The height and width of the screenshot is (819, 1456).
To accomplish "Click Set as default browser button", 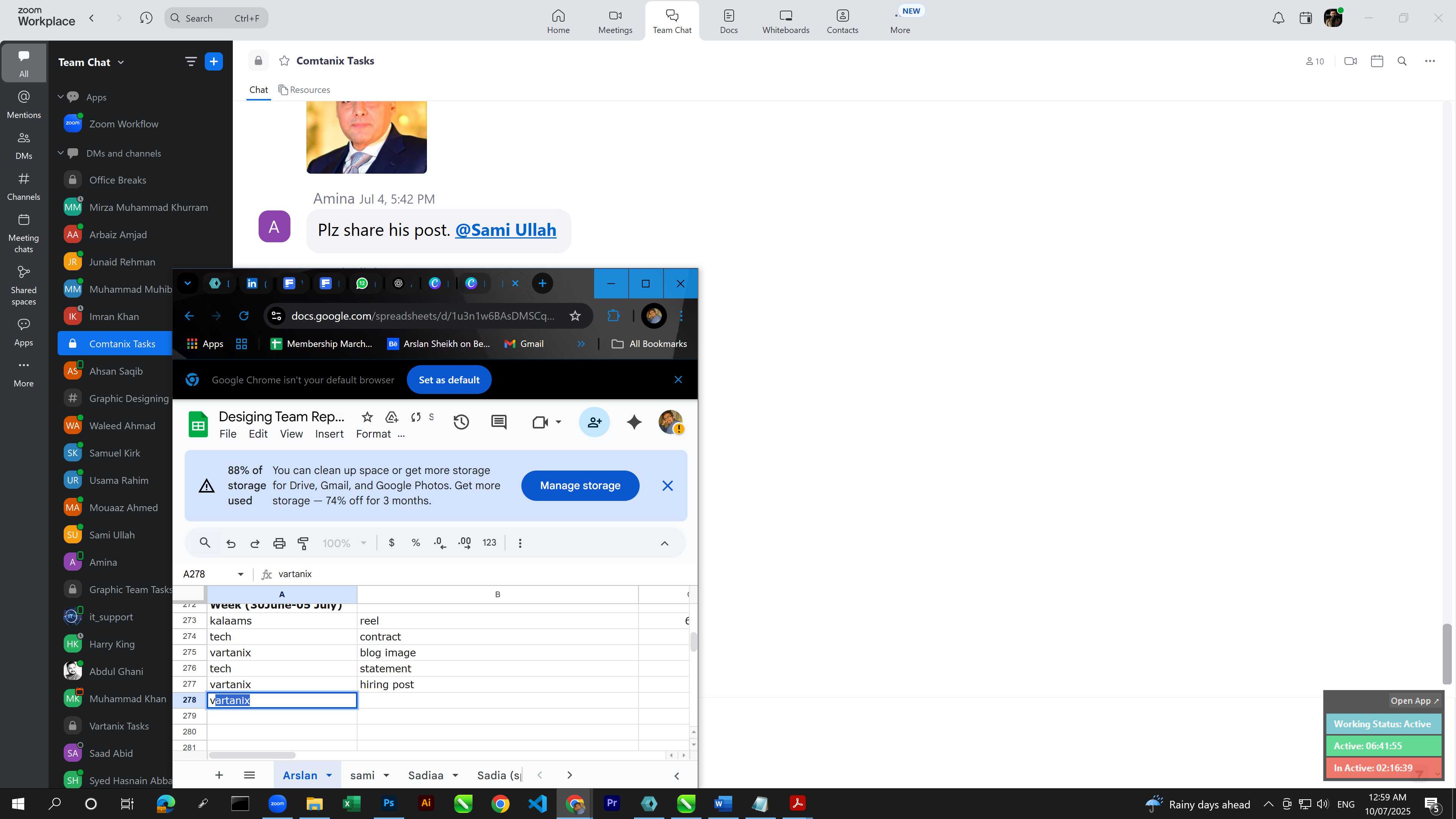I will 449,380.
